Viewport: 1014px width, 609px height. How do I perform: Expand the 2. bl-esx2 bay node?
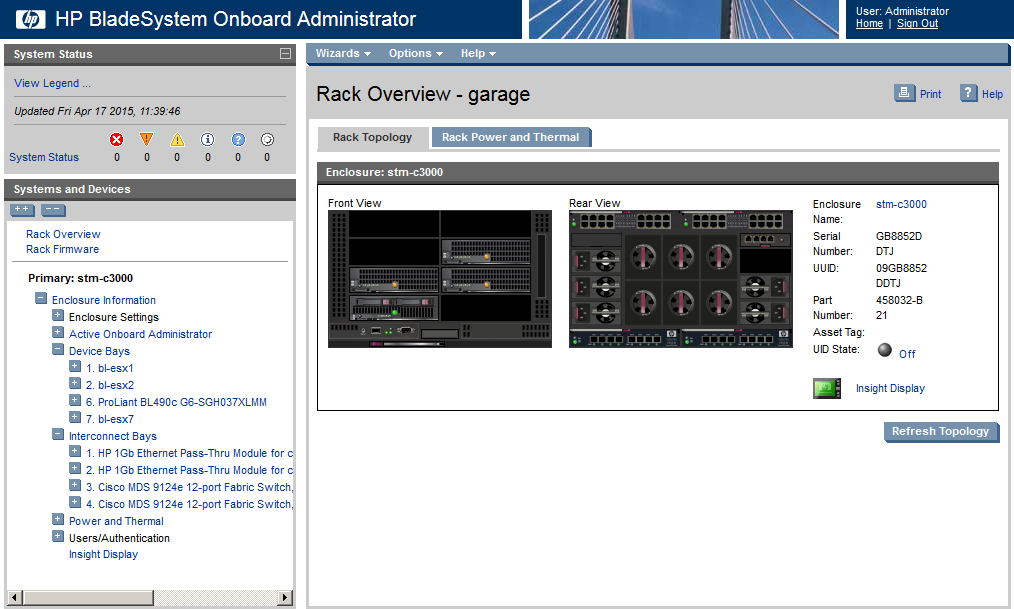click(x=75, y=383)
